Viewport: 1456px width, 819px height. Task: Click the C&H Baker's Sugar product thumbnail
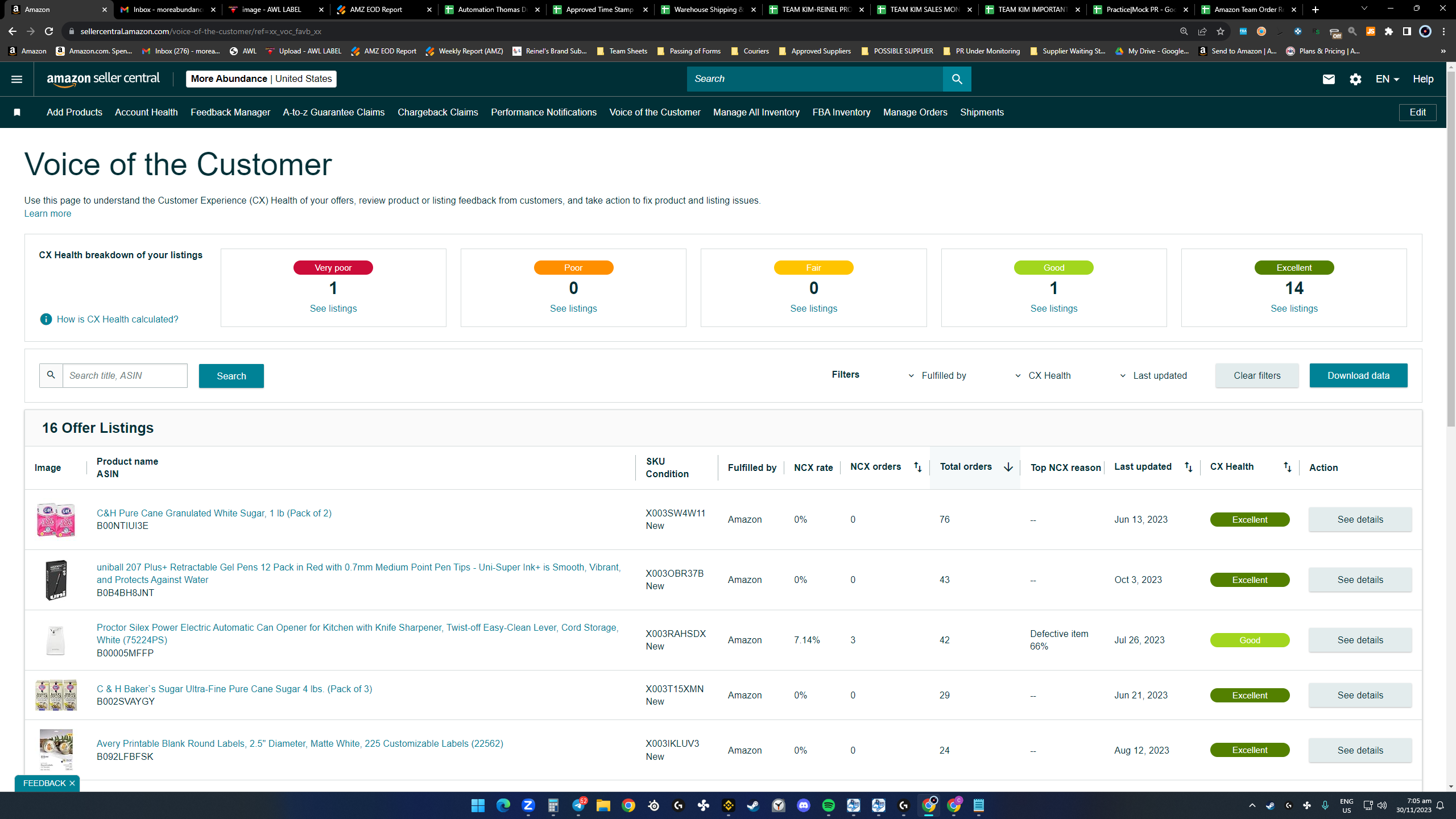pos(56,695)
